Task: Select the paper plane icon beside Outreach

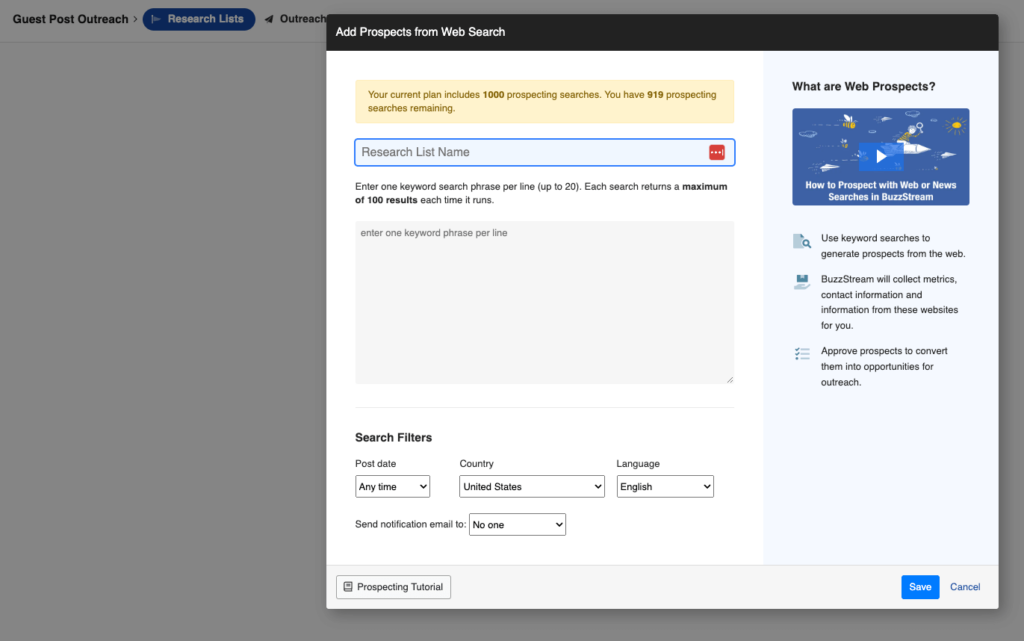Action: (270, 19)
